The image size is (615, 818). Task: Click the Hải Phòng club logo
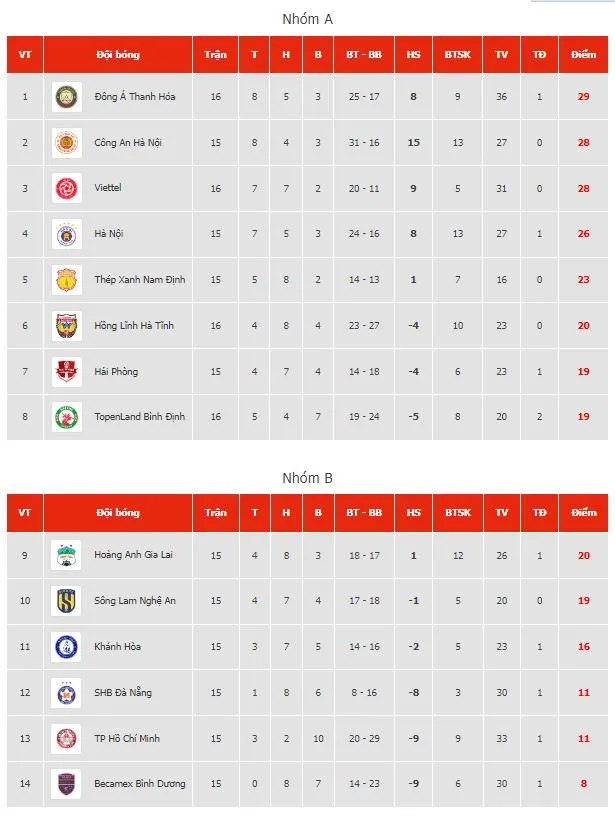coord(67,372)
